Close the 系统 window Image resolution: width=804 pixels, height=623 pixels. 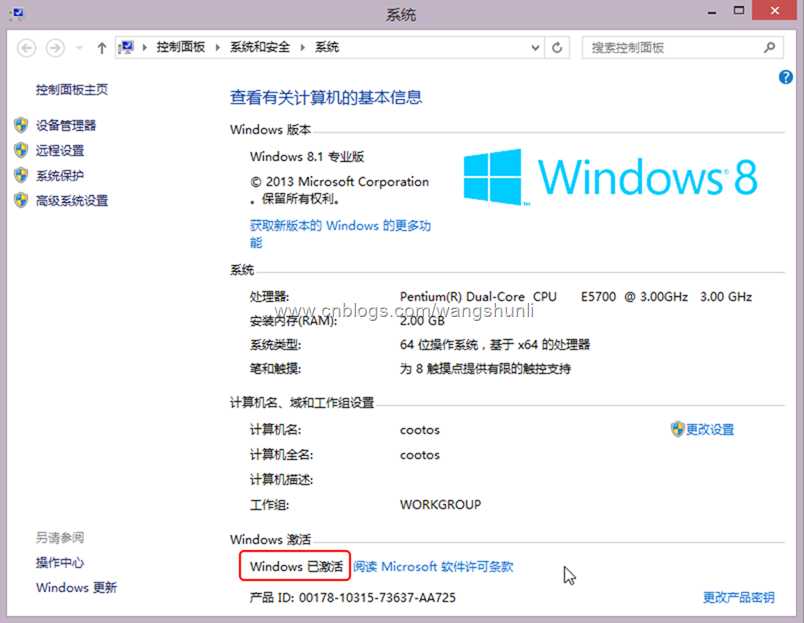point(774,11)
